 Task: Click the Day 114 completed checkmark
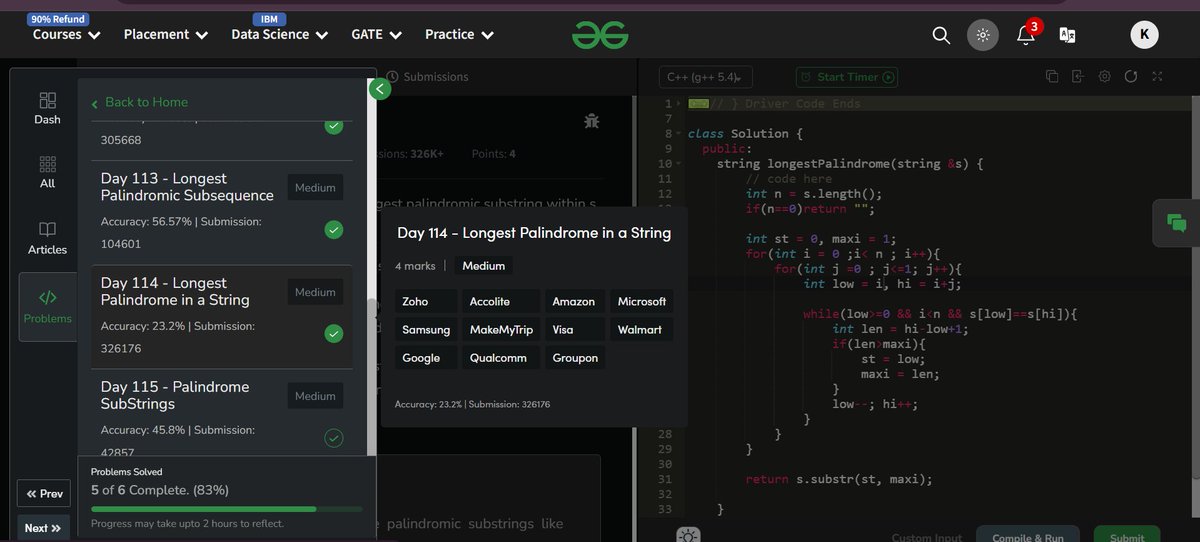coord(334,334)
